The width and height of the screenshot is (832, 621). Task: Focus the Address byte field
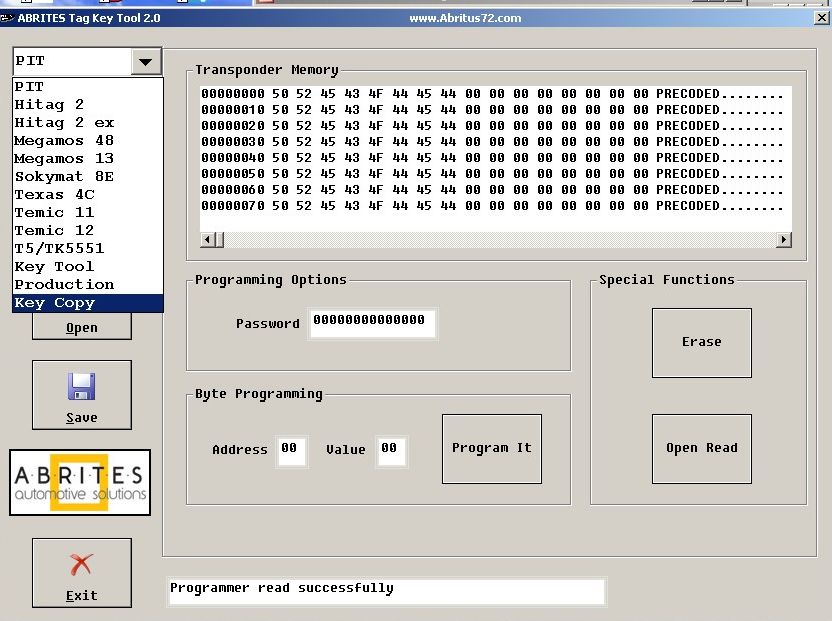click(x=291, y=451)
